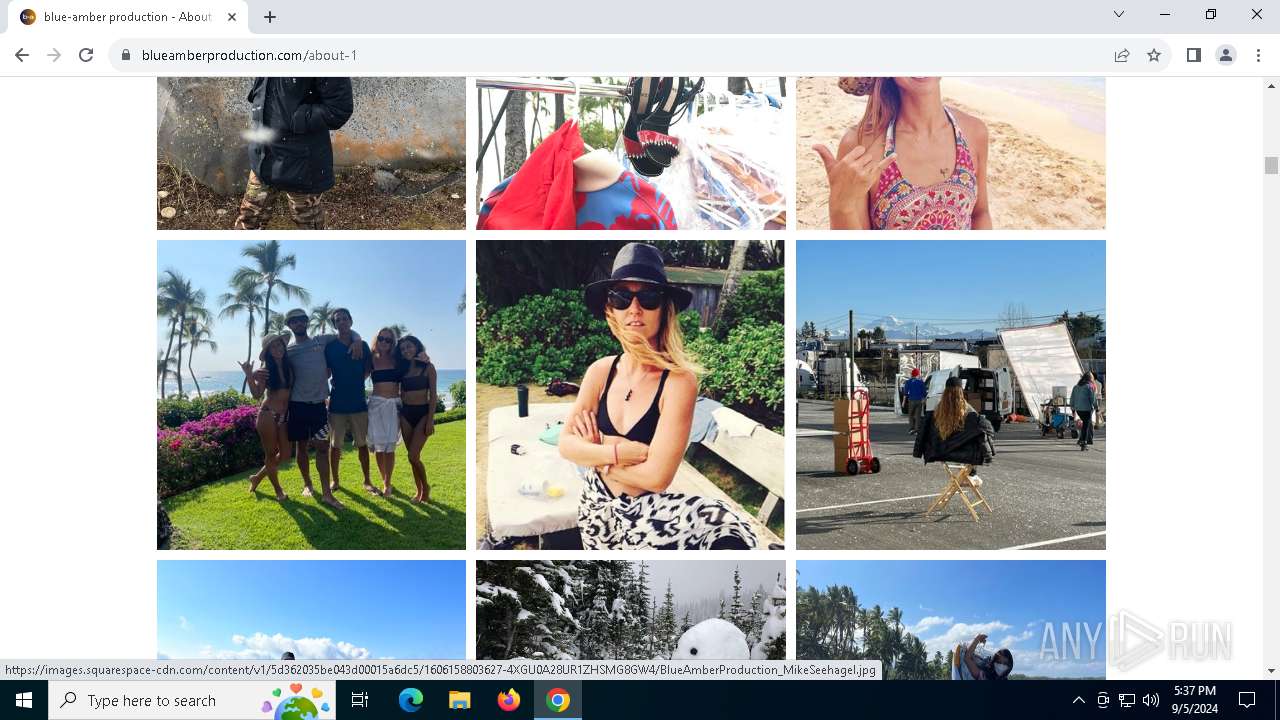Go back to the previous page
This screenshot has width=1280, height=720.
[22, 55]
